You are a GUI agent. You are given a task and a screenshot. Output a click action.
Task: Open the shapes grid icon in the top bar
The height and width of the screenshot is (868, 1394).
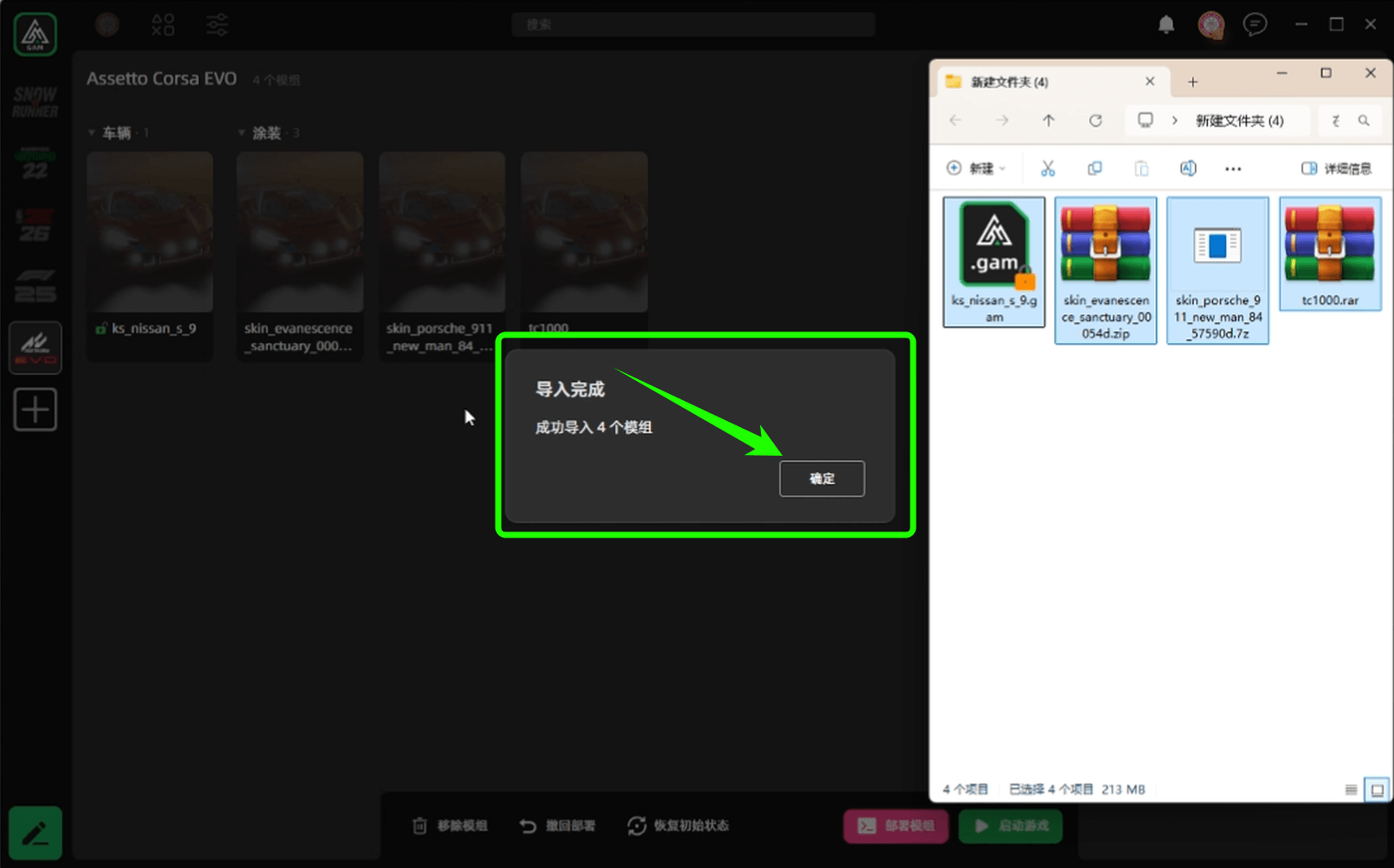(163, 24)
